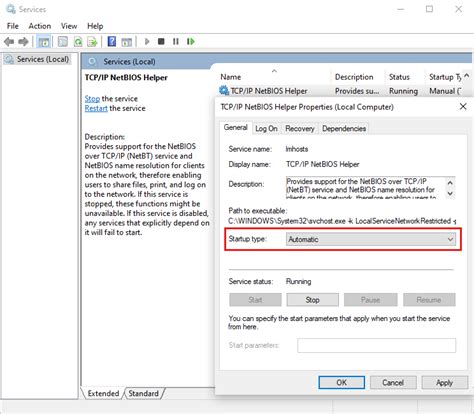Click the Back arrow toolbar icon
Screen dimensions: 474x414
[x=9, y=42]
